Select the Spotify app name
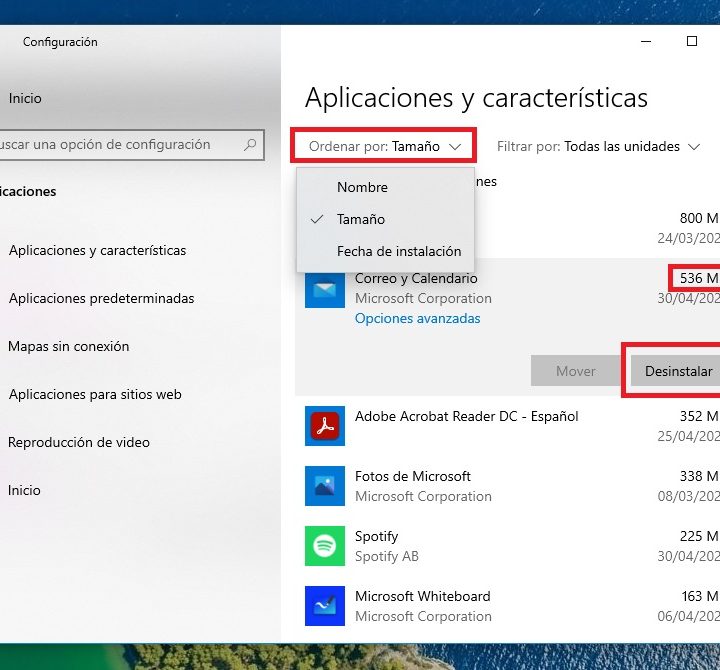The height and width of the screenshot is (670, 720). point(377,536)
